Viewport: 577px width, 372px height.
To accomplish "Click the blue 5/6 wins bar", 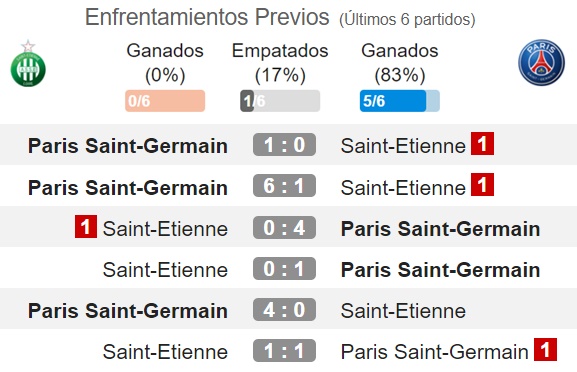I will pos(400,100).
